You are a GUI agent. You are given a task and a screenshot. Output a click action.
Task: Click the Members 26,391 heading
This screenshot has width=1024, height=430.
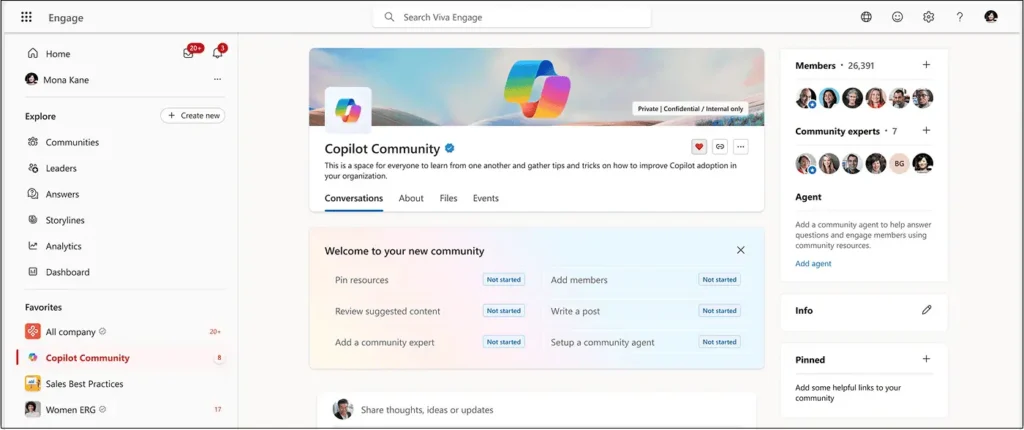(835, 65)
